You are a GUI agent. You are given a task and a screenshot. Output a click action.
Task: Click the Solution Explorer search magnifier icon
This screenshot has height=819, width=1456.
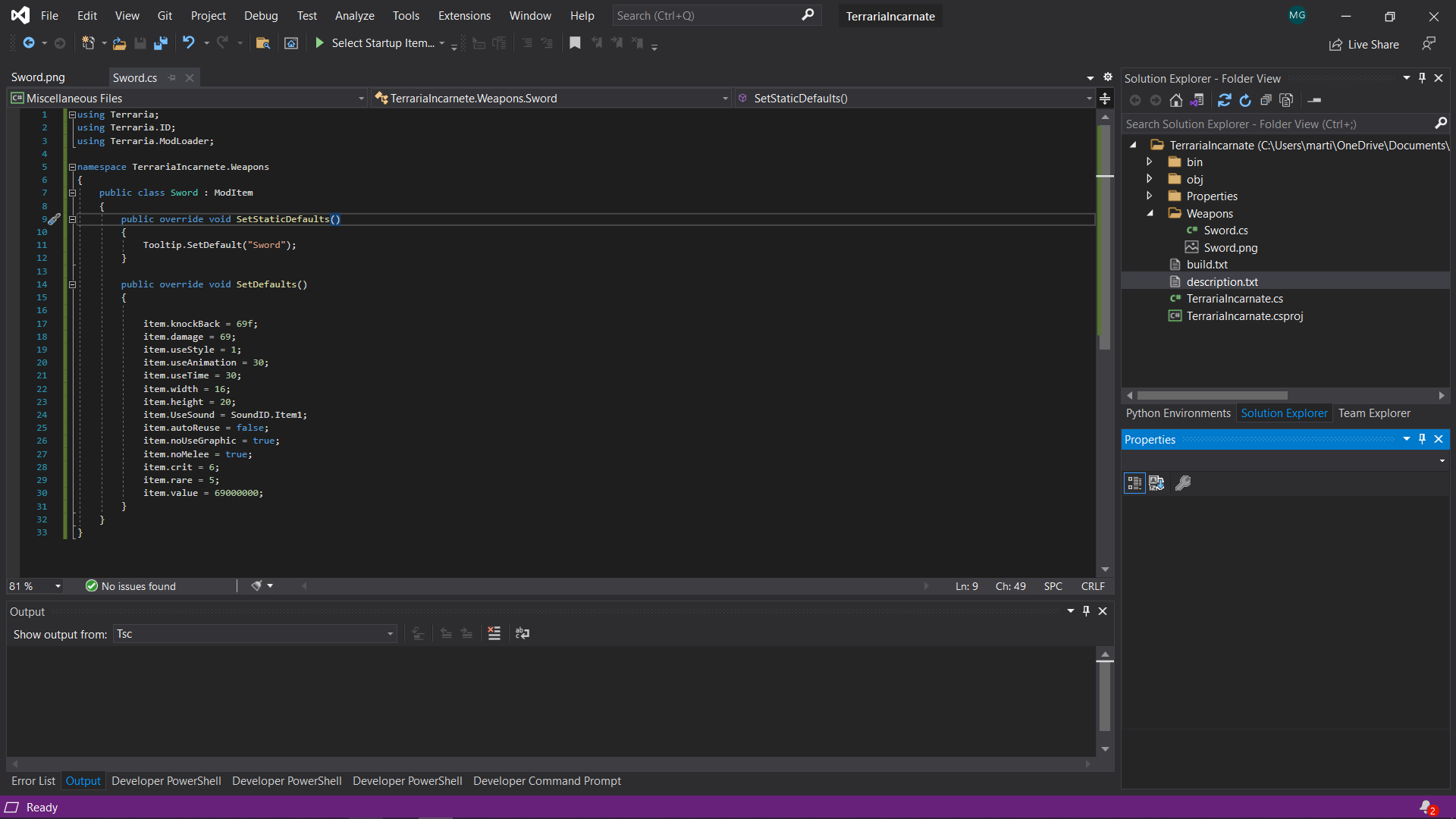point(1441,124)
